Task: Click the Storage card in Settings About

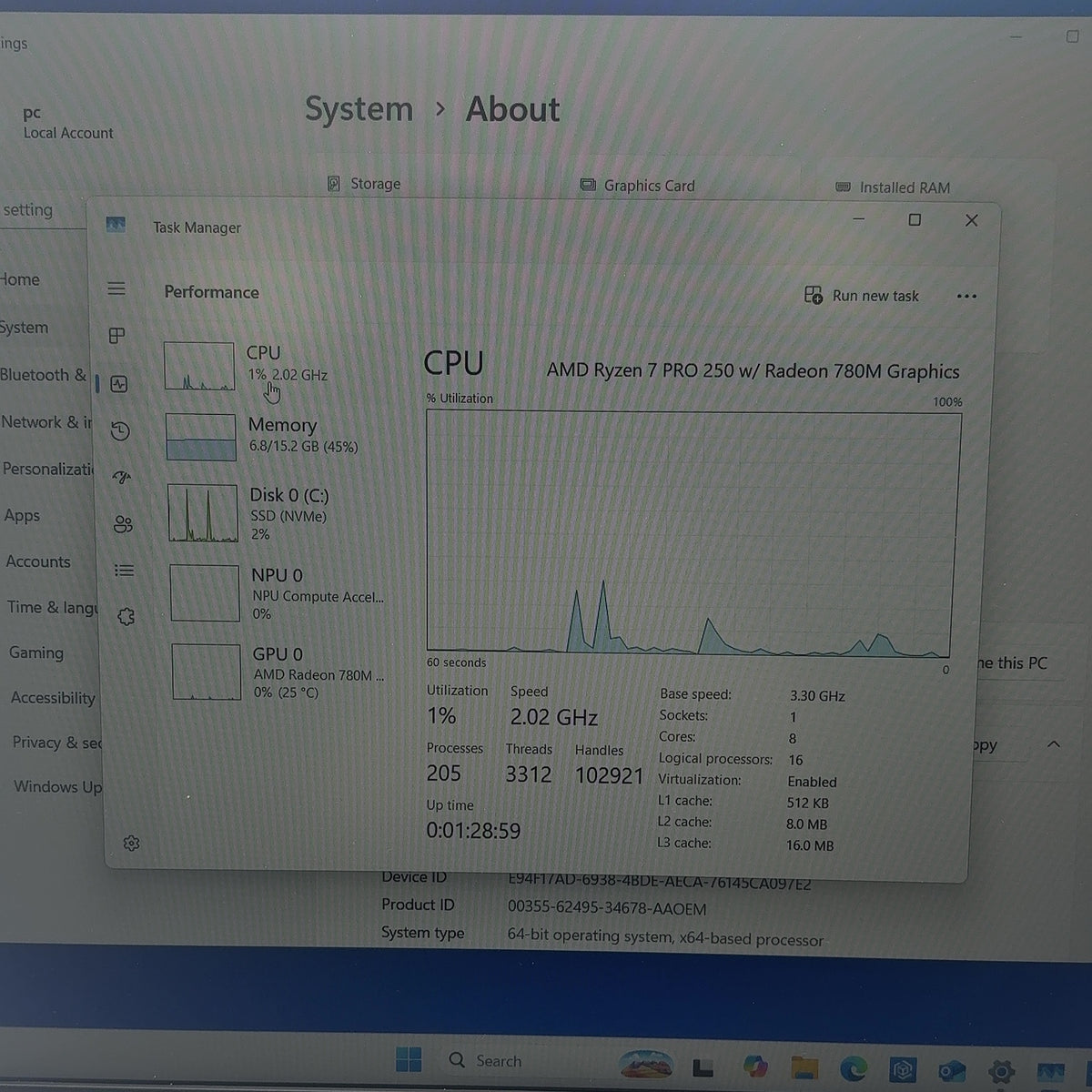Action: click(364, 184)
